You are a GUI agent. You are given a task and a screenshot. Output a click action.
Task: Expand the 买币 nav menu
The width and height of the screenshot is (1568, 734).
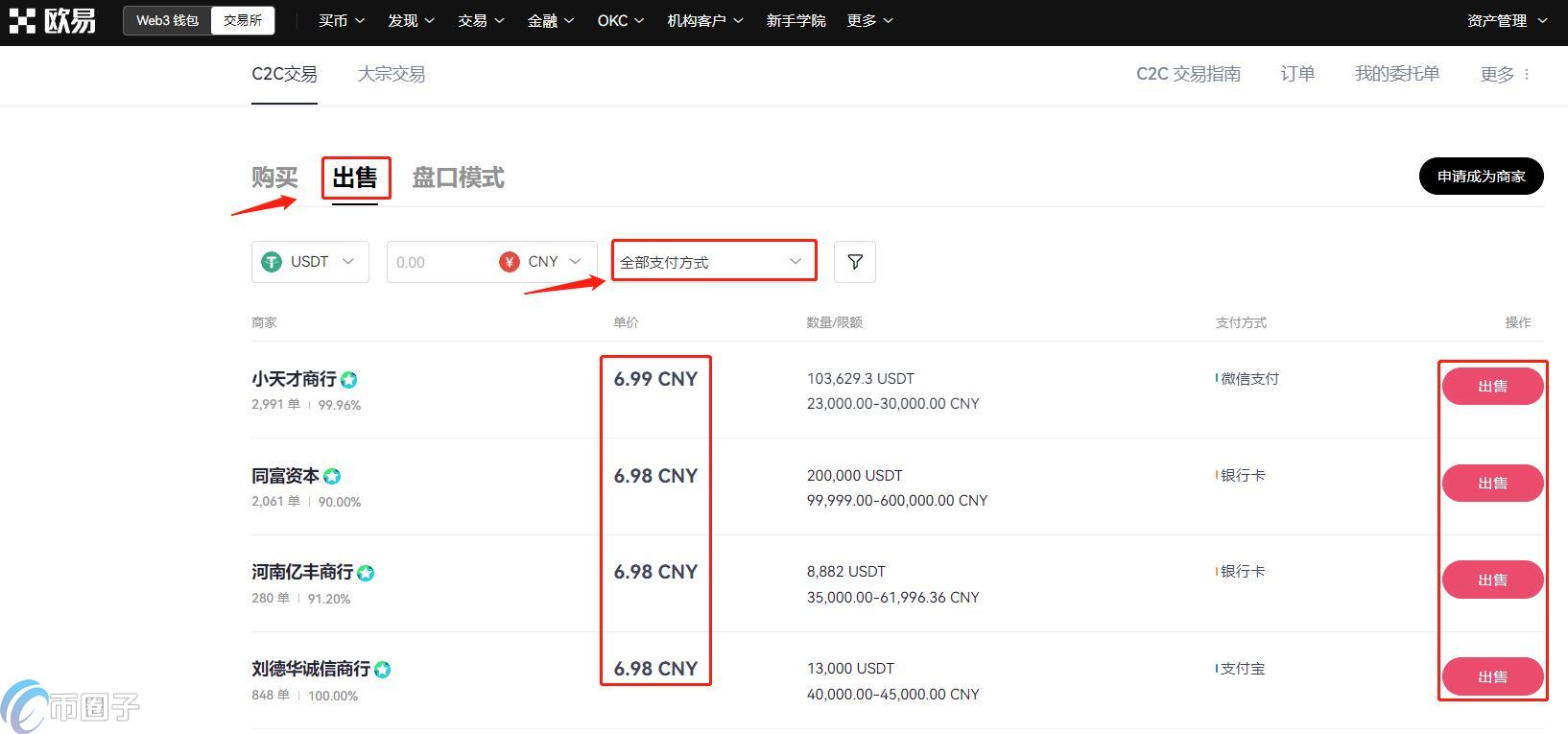[342, 20]
